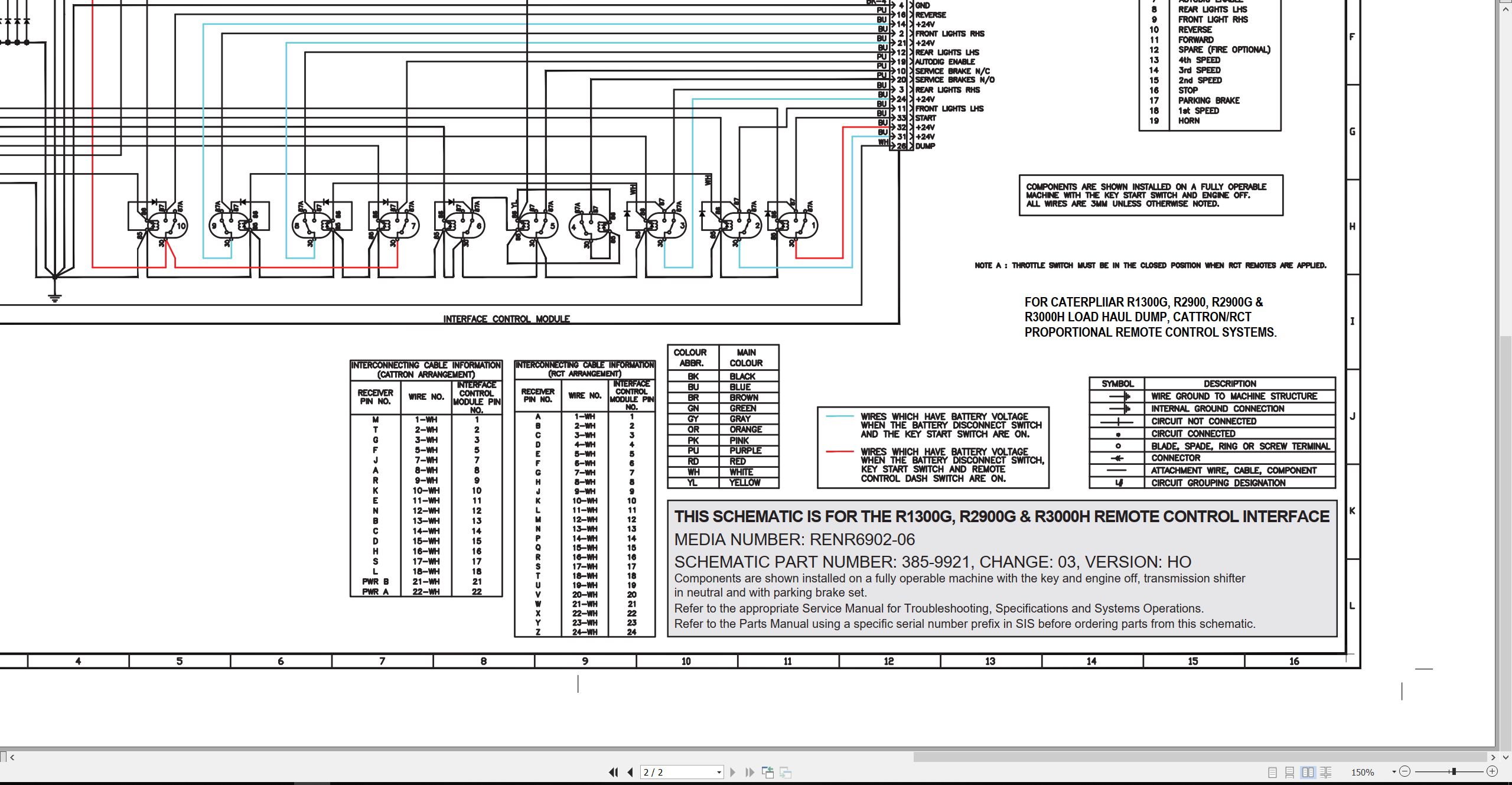Go to the previous page
Screen dimensions: 1512x785
click(630, 772)
